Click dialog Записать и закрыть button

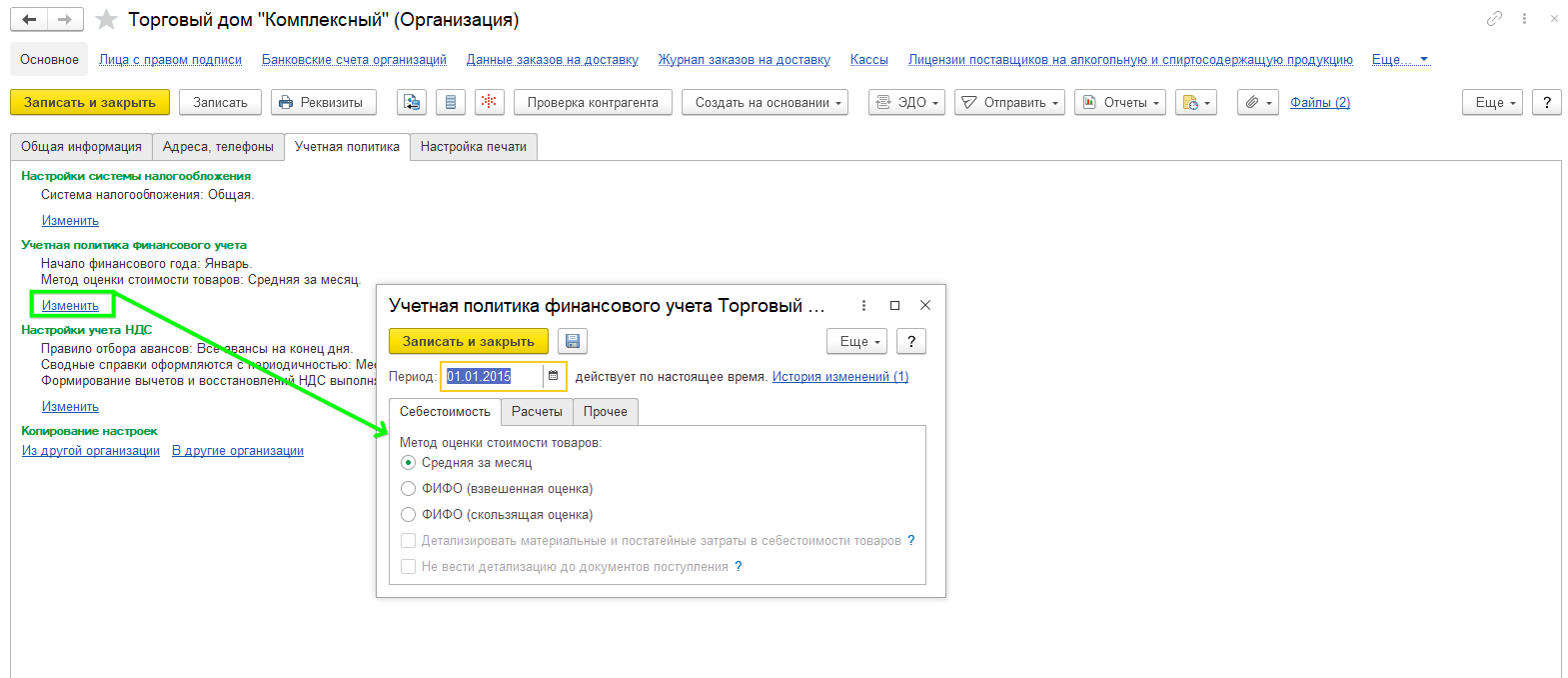point(469,341)
